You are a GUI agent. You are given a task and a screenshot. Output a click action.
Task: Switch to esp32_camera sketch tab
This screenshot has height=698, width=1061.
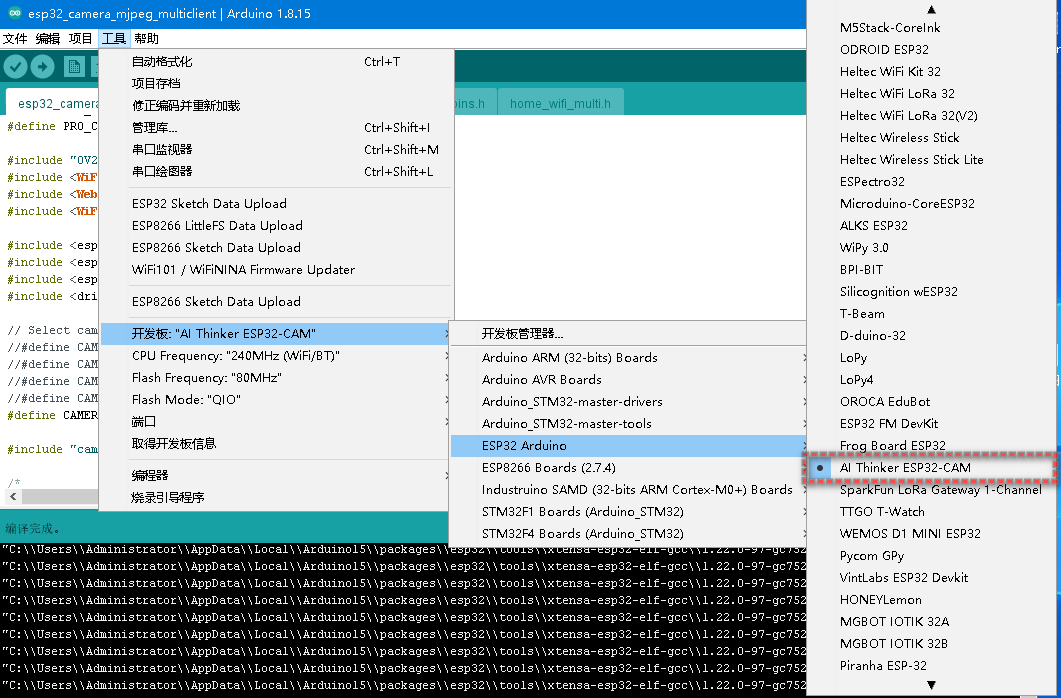click(x=53, y=103)
